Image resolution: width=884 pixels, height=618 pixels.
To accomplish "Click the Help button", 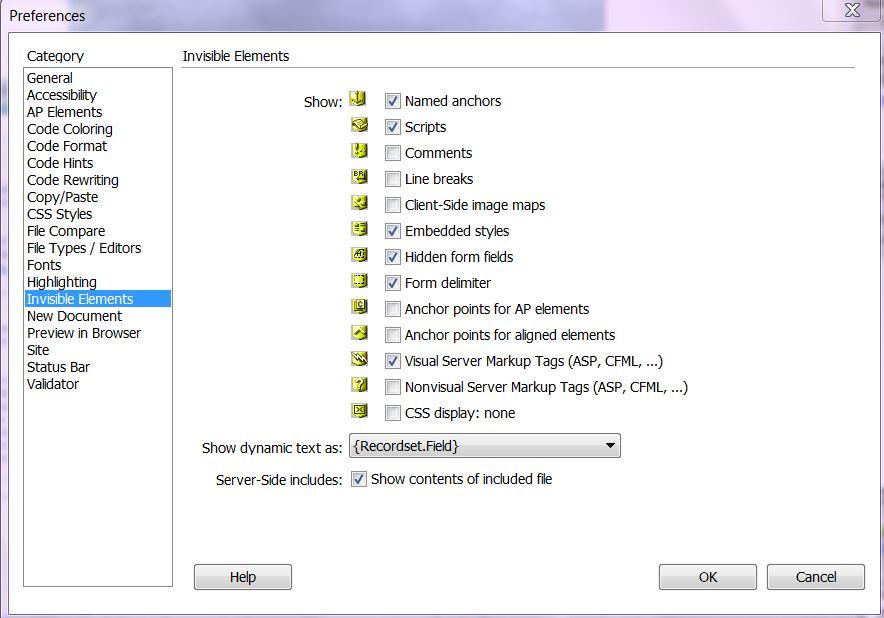I will [243, 577].
